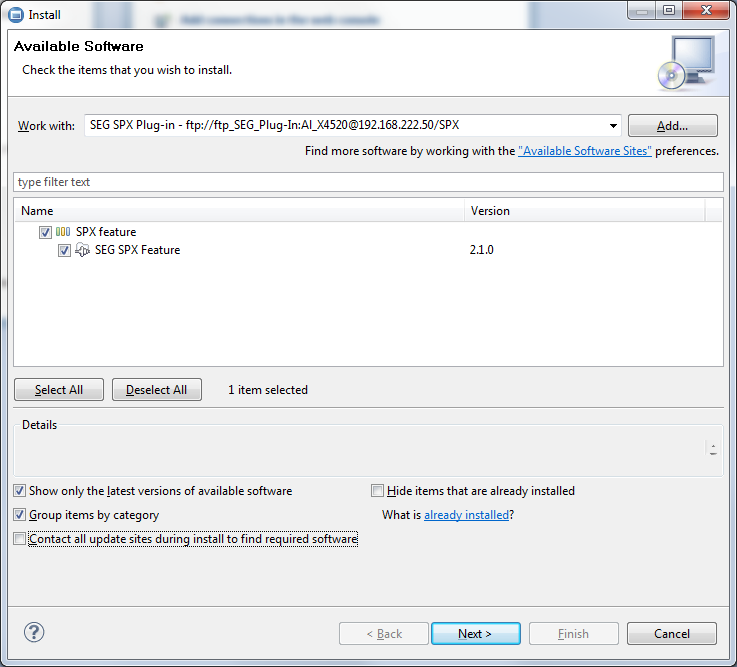737x667 pixels.
Task: Uncheck the SPX feature category checkbox
Action: [x=45, y=232]
